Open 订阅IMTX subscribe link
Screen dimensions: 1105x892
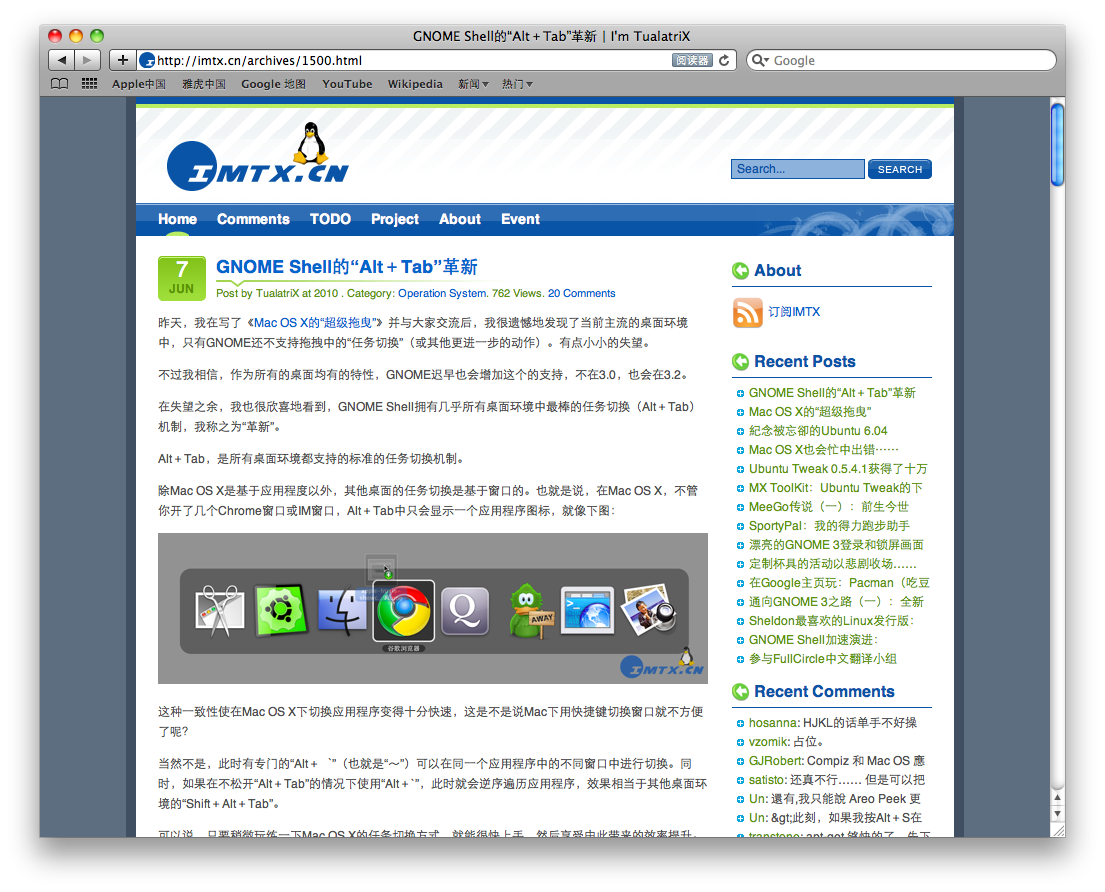point(794,311)
